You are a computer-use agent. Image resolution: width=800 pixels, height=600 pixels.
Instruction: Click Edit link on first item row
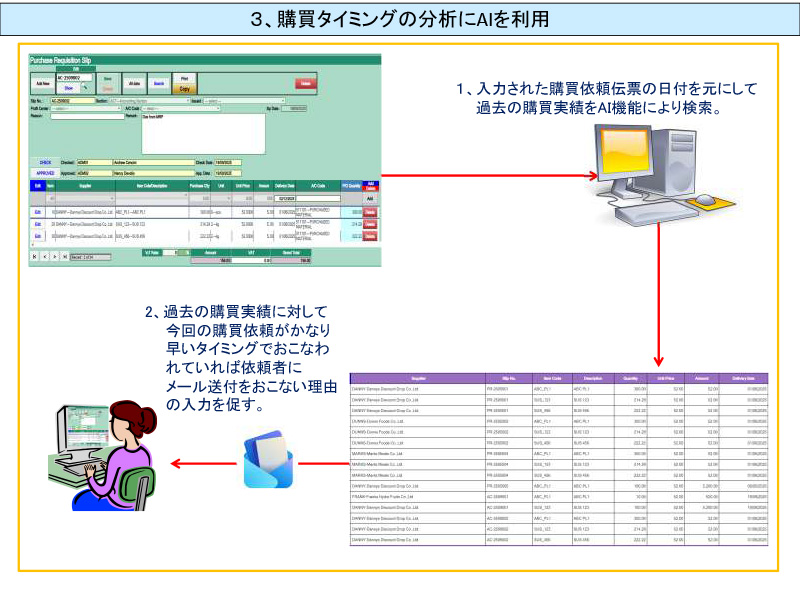point(37,212)
